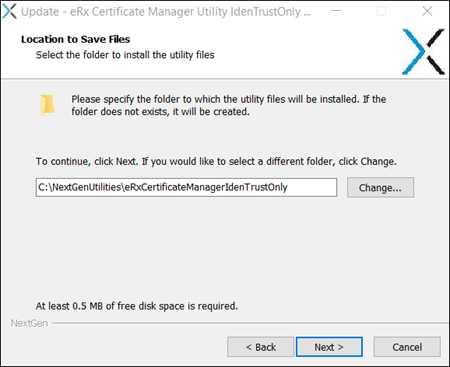The height and width of the screenshot is (367, 450).
Task: Click the NextGen X icon in title bar
Action: click(x=9, y=11)
